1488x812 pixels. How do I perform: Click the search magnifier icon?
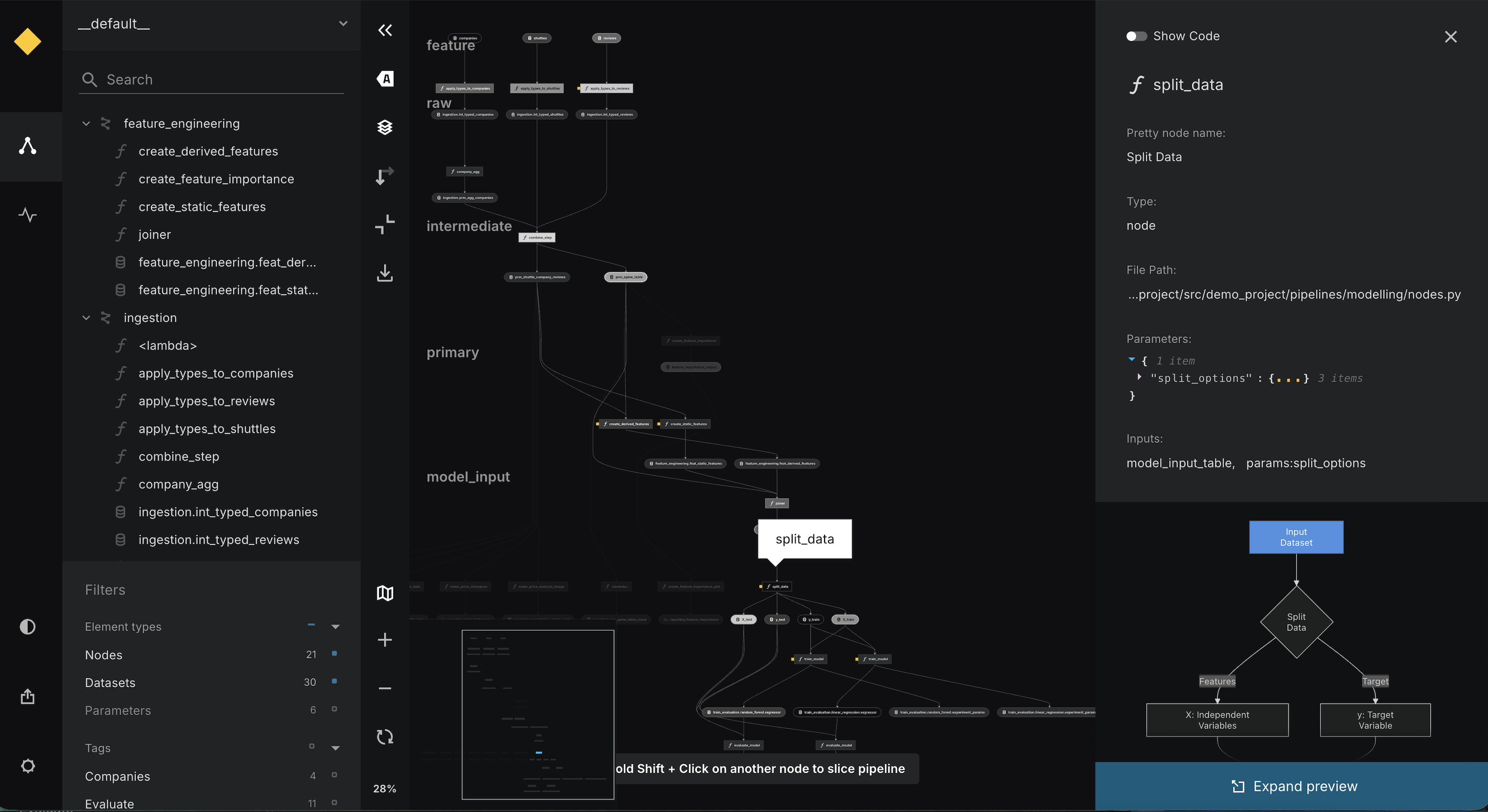90,80
